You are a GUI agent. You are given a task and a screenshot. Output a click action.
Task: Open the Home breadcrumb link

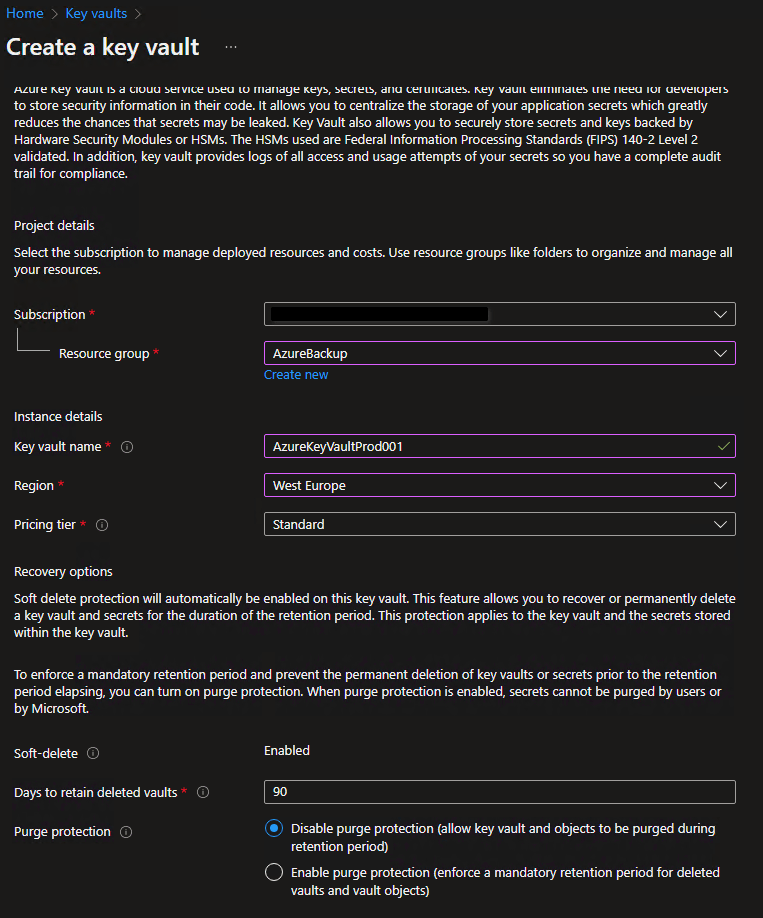coord(25,13)
